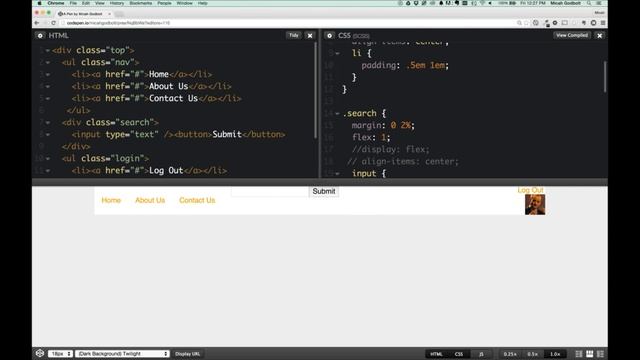640x360 pixels.
Task: Click the search text input in preview
Action: 270,191
